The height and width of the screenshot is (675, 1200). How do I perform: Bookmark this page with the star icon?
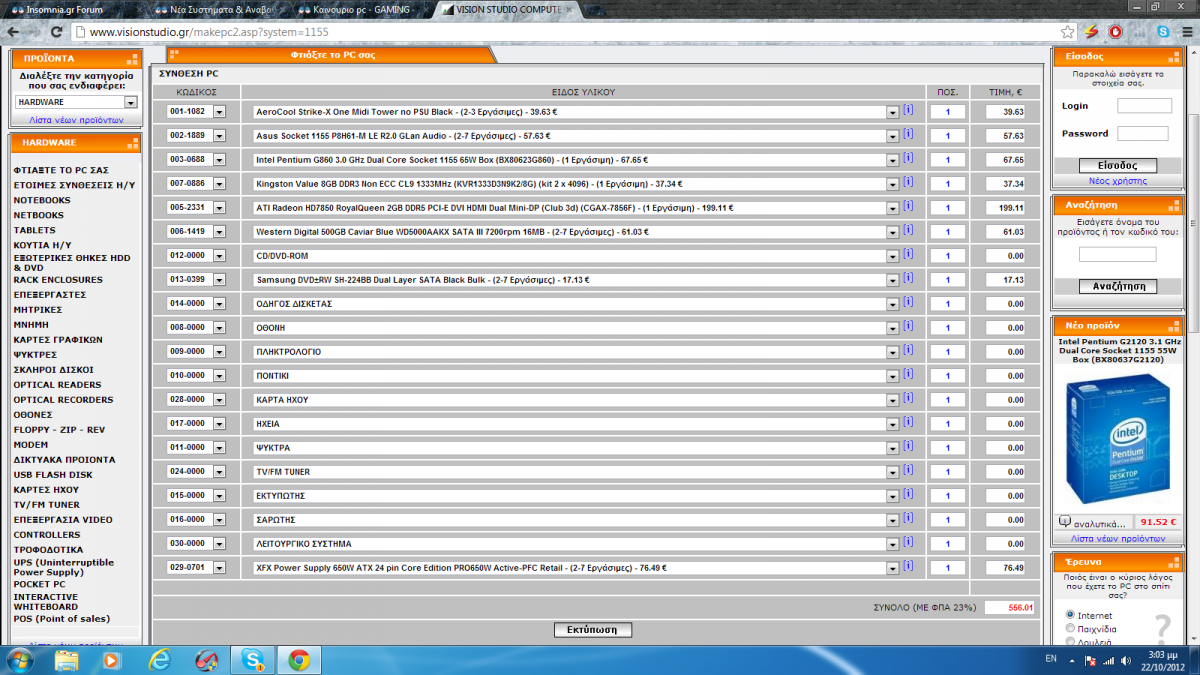point(1068,32)
